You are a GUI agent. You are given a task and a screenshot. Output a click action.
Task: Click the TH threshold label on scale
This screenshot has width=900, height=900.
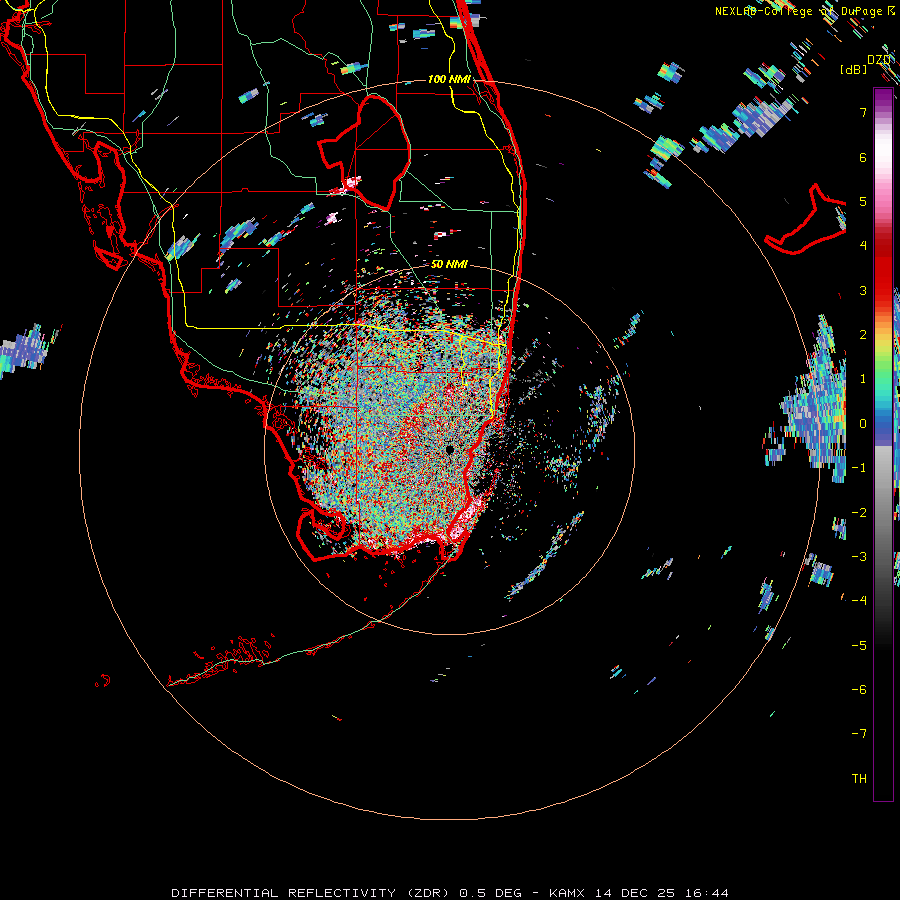click(859, 779)
